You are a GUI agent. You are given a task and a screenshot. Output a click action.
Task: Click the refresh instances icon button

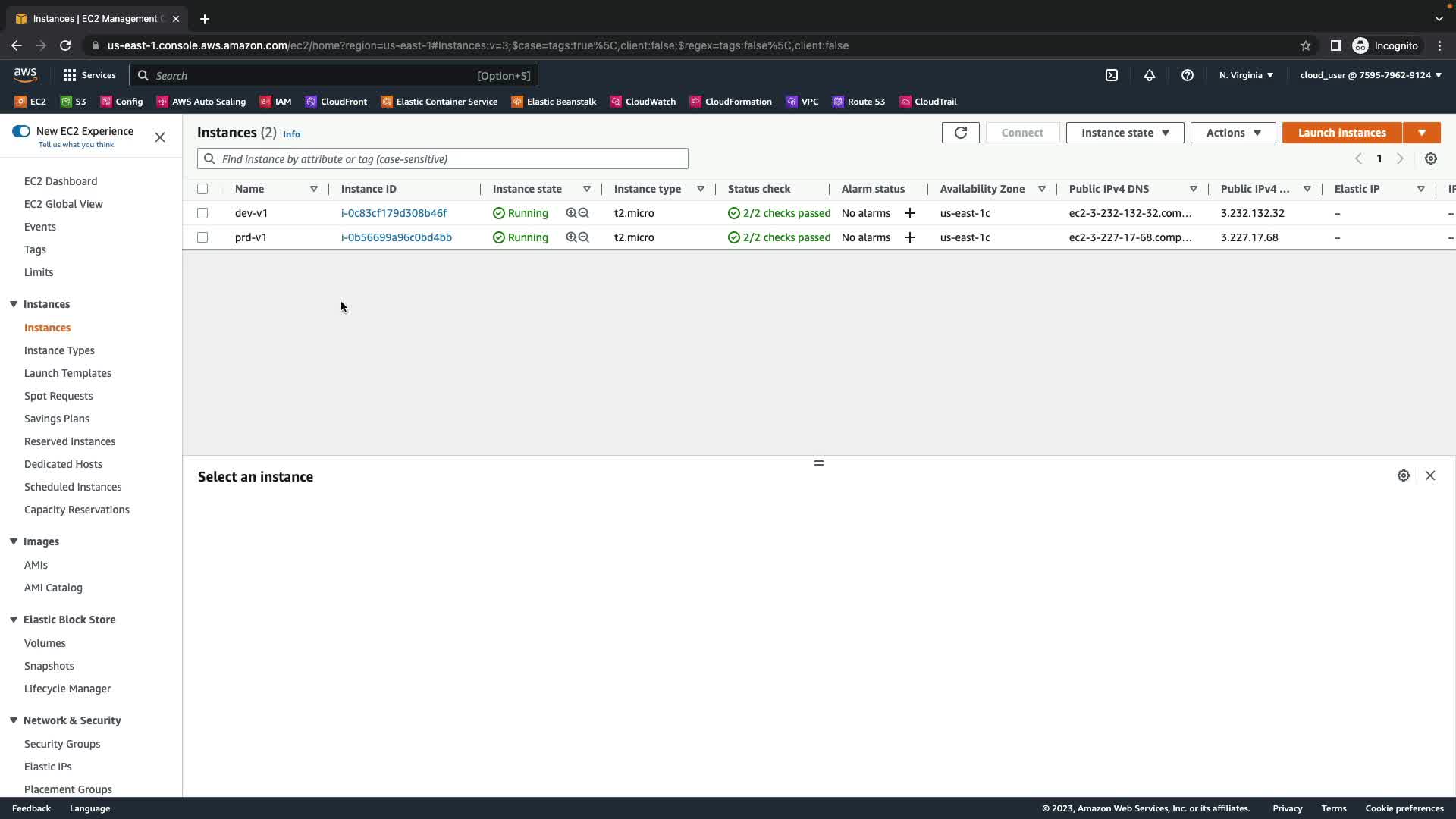[960, 133]
